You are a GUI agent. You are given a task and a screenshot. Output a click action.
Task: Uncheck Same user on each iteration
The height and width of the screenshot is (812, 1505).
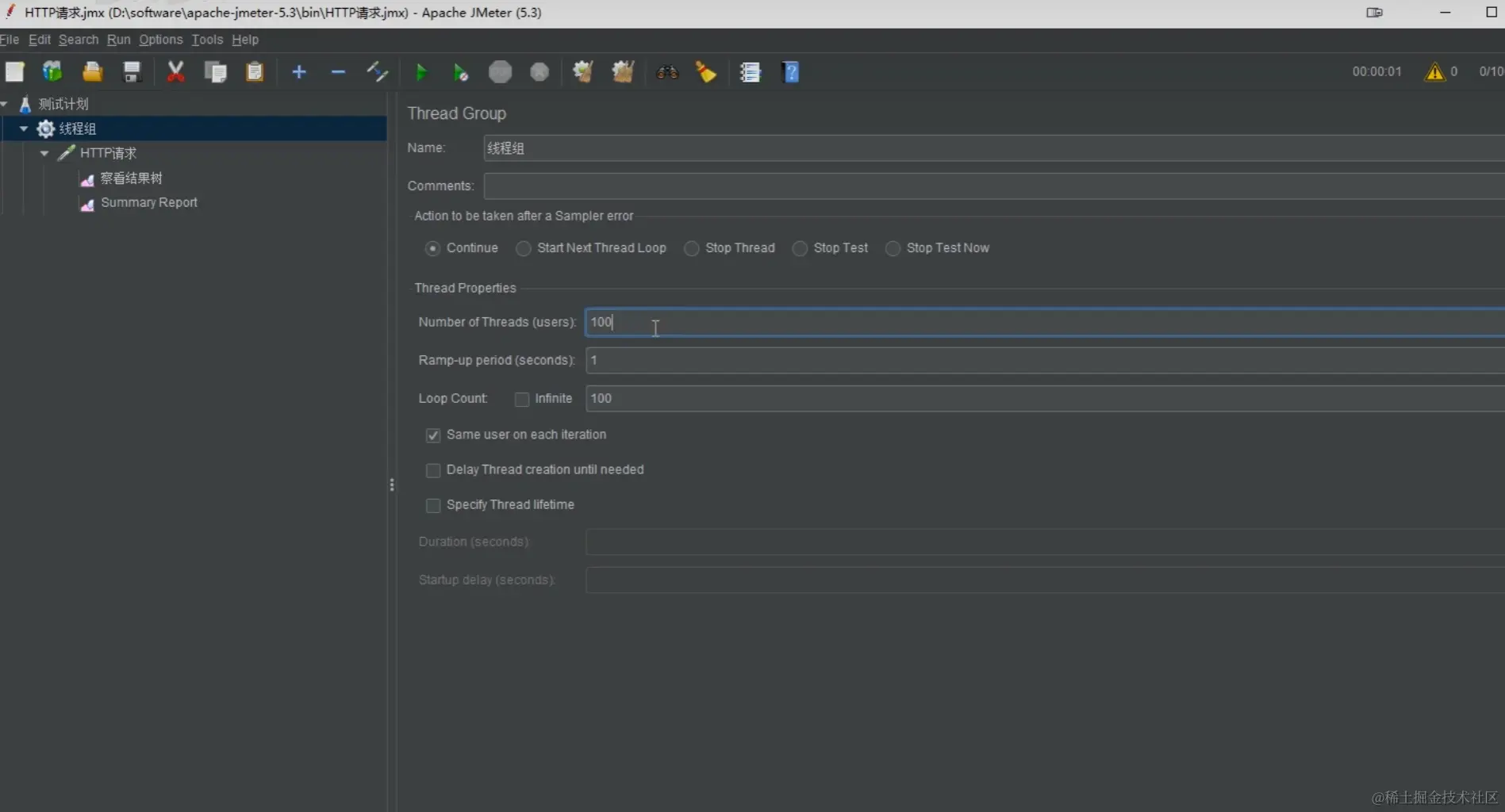pos(433,435)
